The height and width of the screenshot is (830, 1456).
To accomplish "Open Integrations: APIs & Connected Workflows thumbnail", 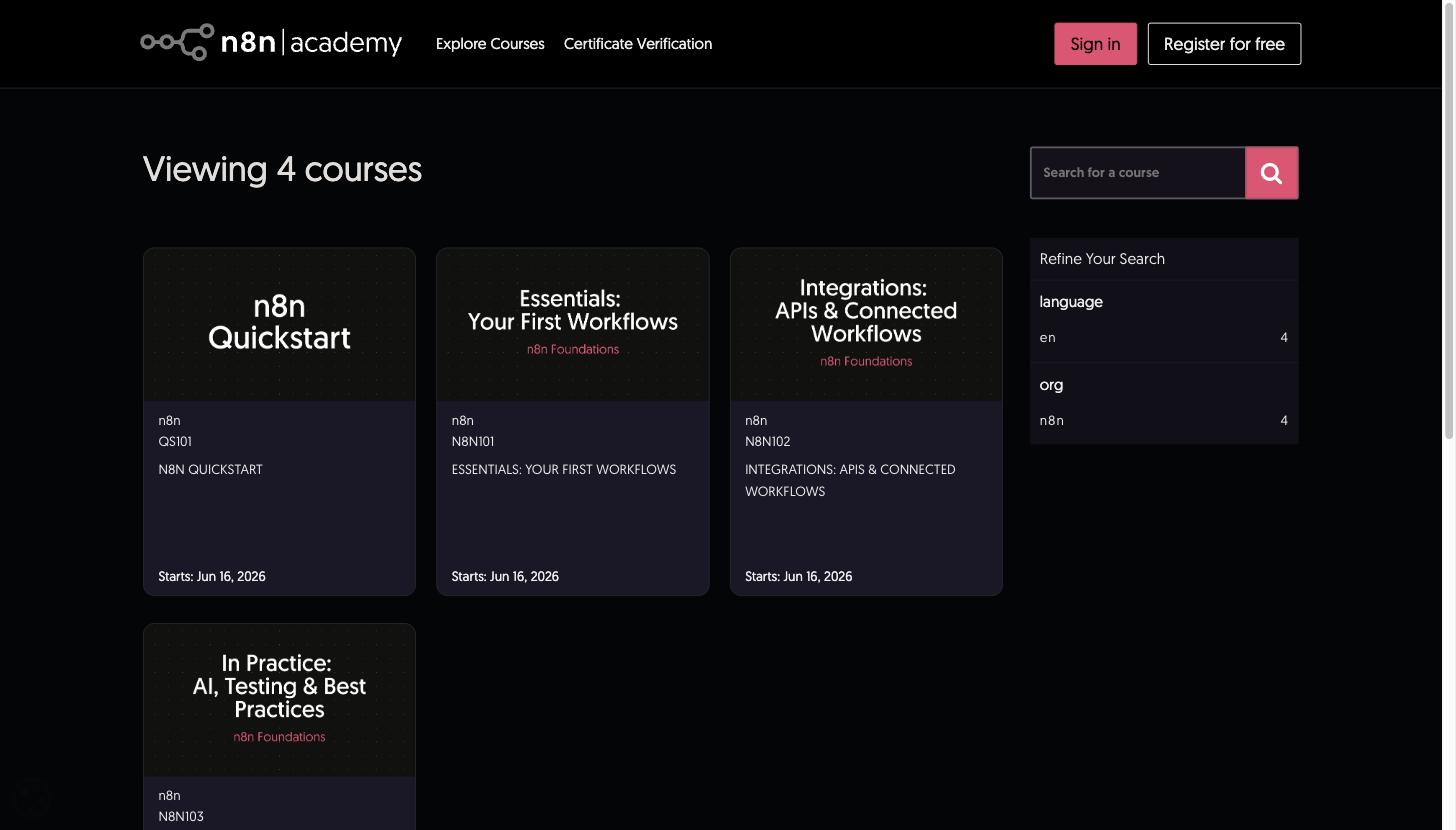I will [x=866, y=324].
